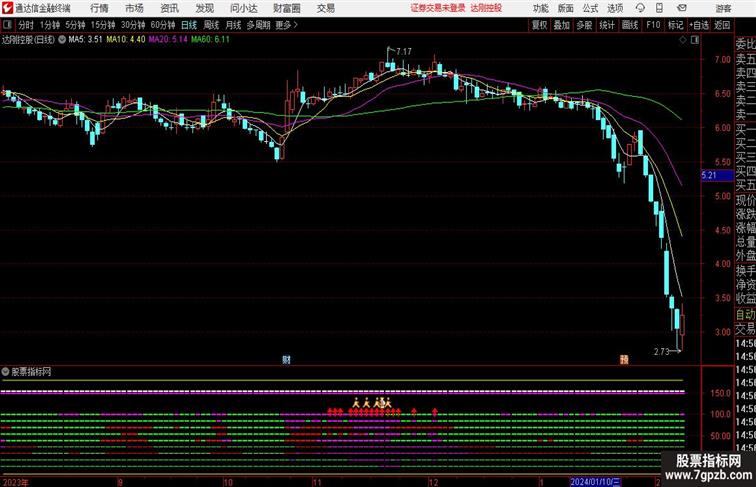Image resolution: width=756 pixels, height=487 pixels.
Task: Click the 叠加 toolbar button
Action: pyautogui.click(x=562, y=25)
